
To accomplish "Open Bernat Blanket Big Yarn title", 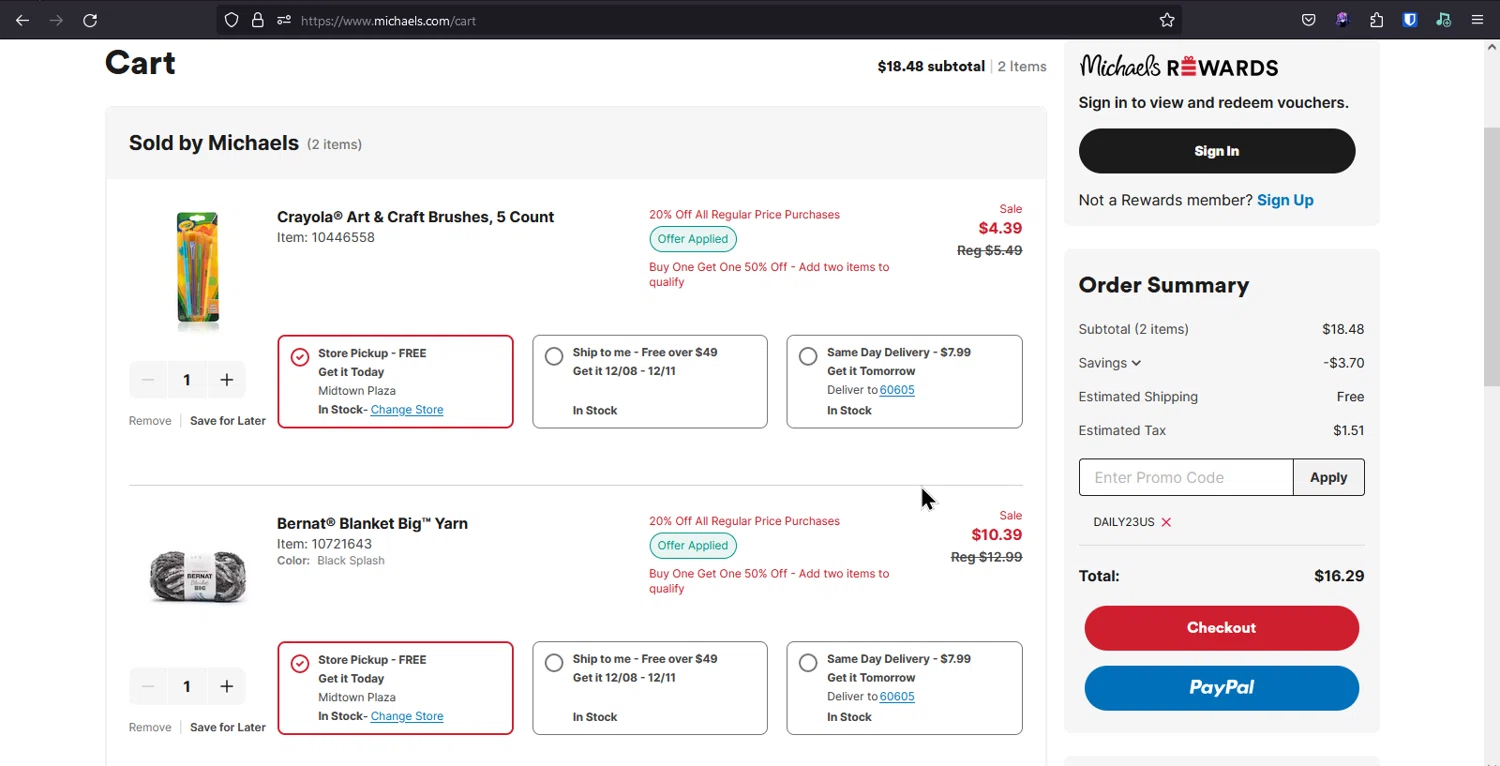I will click(x=372, y=523).
